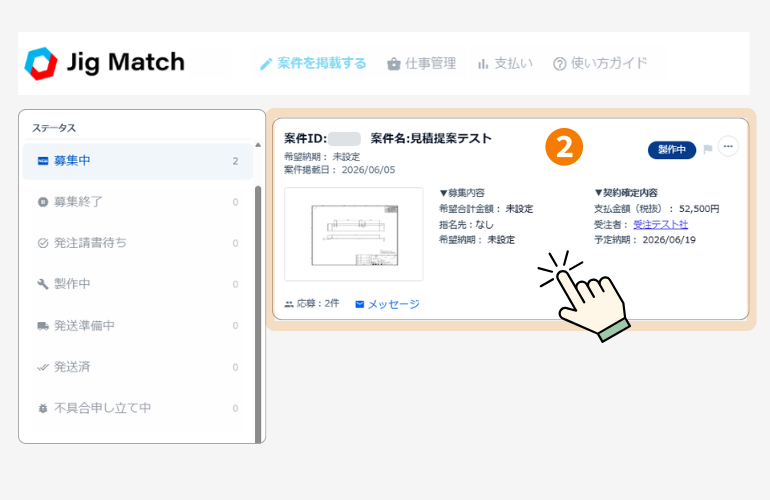Select 不具合申し立て中 status filter

click(138, 408)
